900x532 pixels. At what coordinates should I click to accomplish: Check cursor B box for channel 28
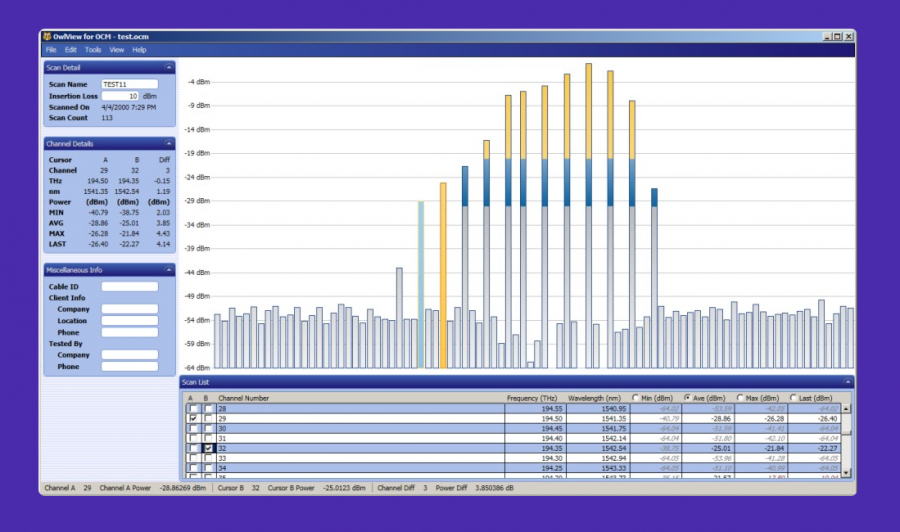click(x=208, y=409)
